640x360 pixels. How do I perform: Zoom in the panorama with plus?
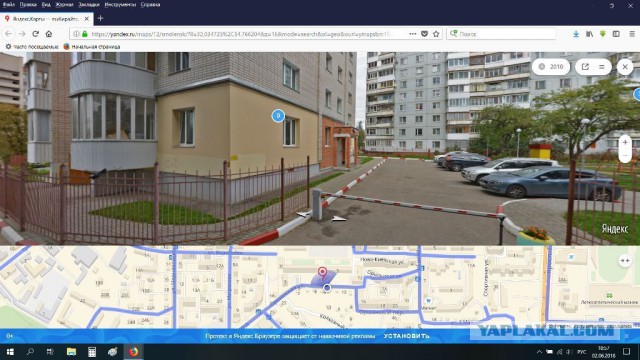(x=625, y=142)
